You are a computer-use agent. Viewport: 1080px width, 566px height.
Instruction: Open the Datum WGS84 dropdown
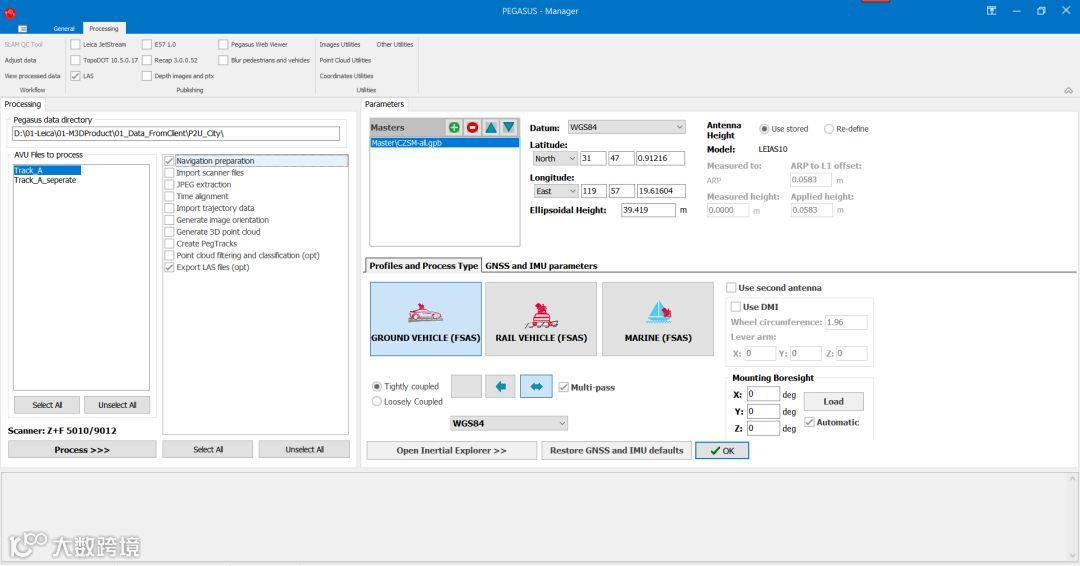(626, 127)
